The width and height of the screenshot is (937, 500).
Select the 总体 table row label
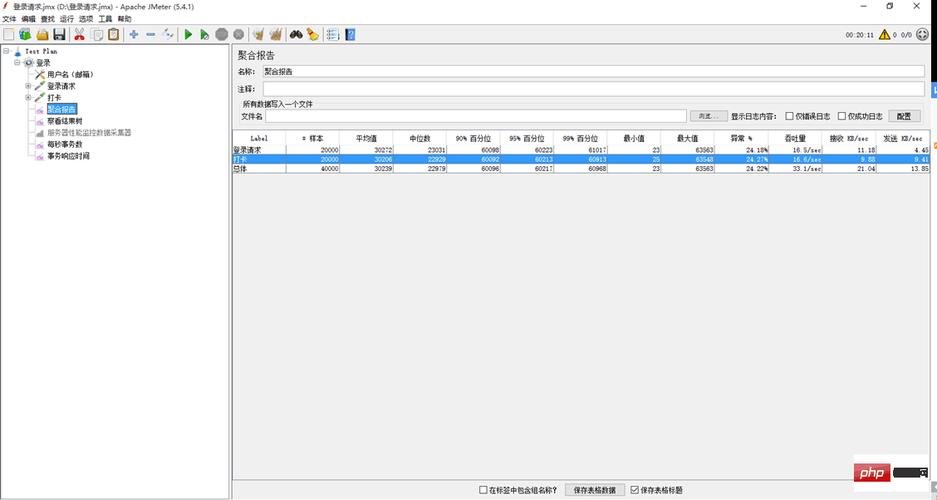tap(240, 169)
